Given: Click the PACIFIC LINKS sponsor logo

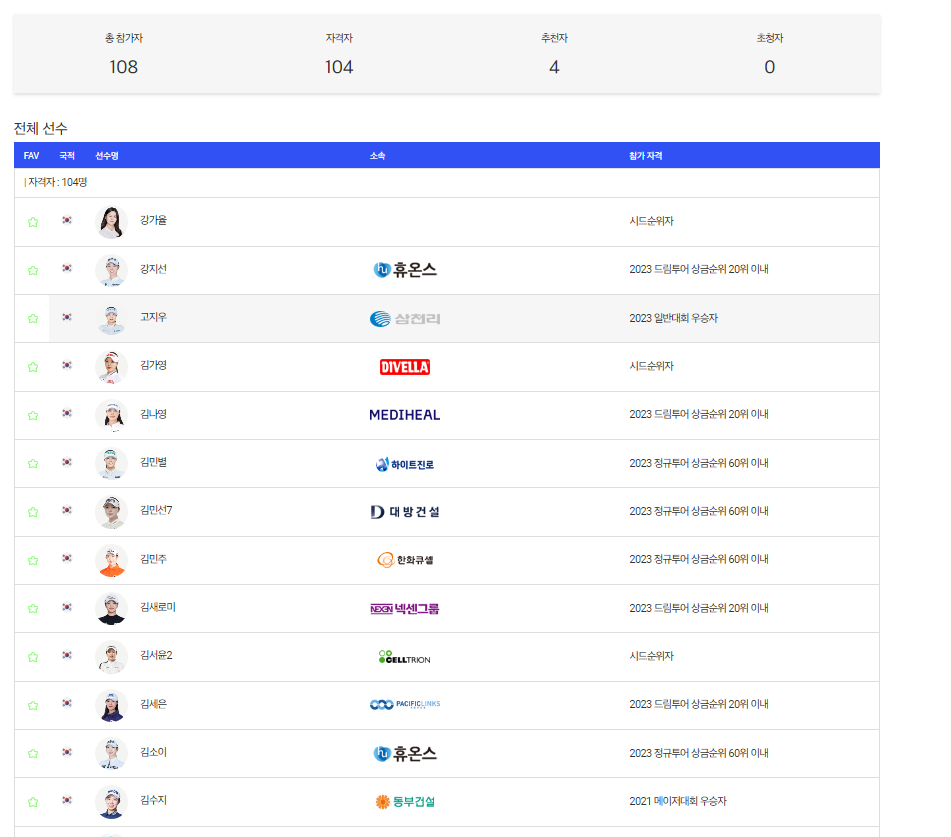Looking at the screenshot, I should coord(405,704).
